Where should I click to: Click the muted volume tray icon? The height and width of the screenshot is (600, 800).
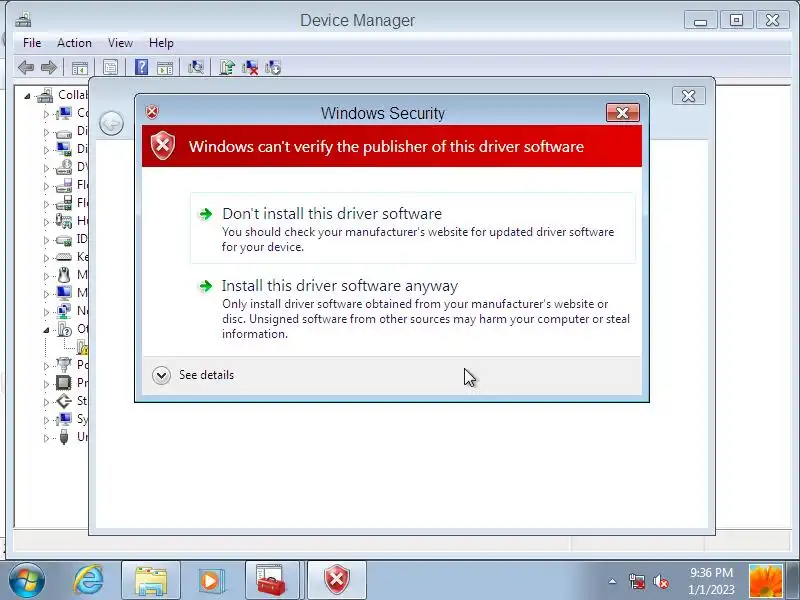(x=661, y=581)
